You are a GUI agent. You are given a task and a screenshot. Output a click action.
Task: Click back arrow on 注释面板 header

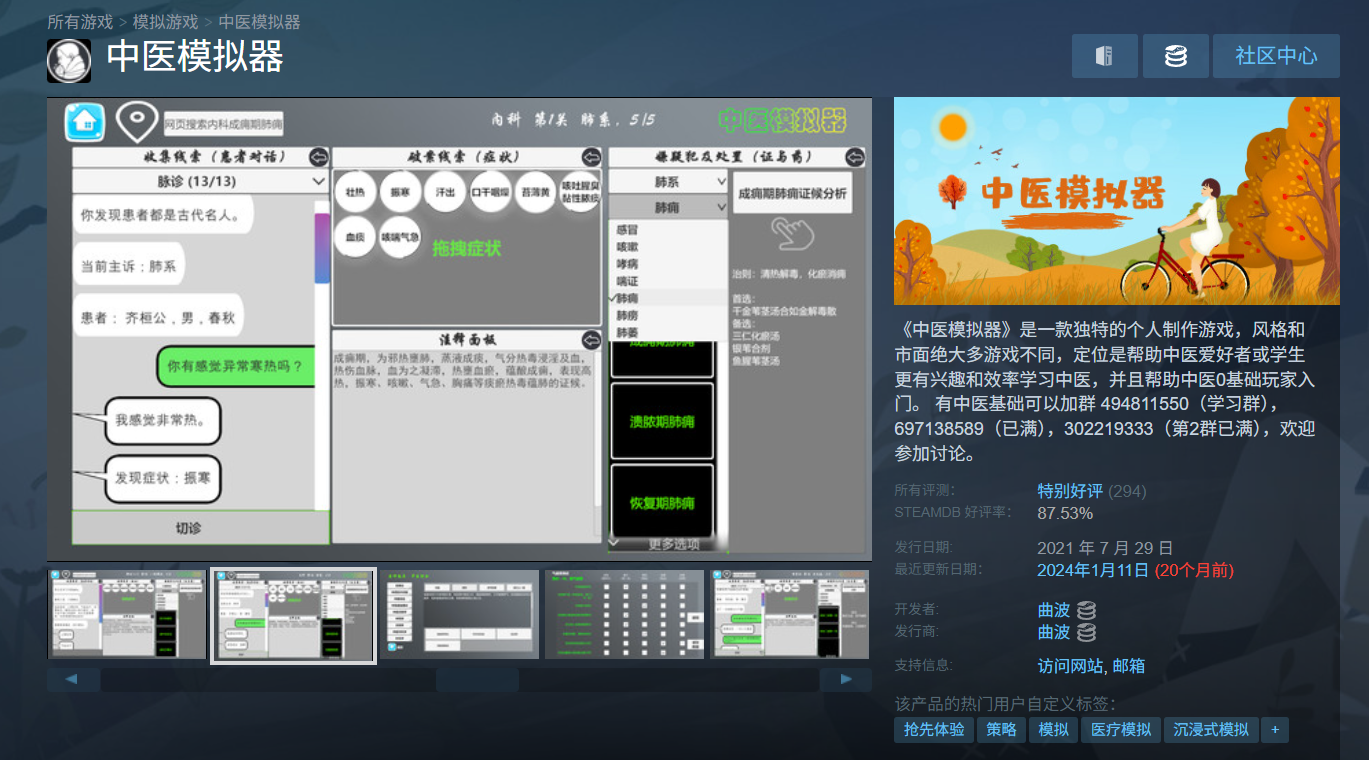tap(591, 338)
